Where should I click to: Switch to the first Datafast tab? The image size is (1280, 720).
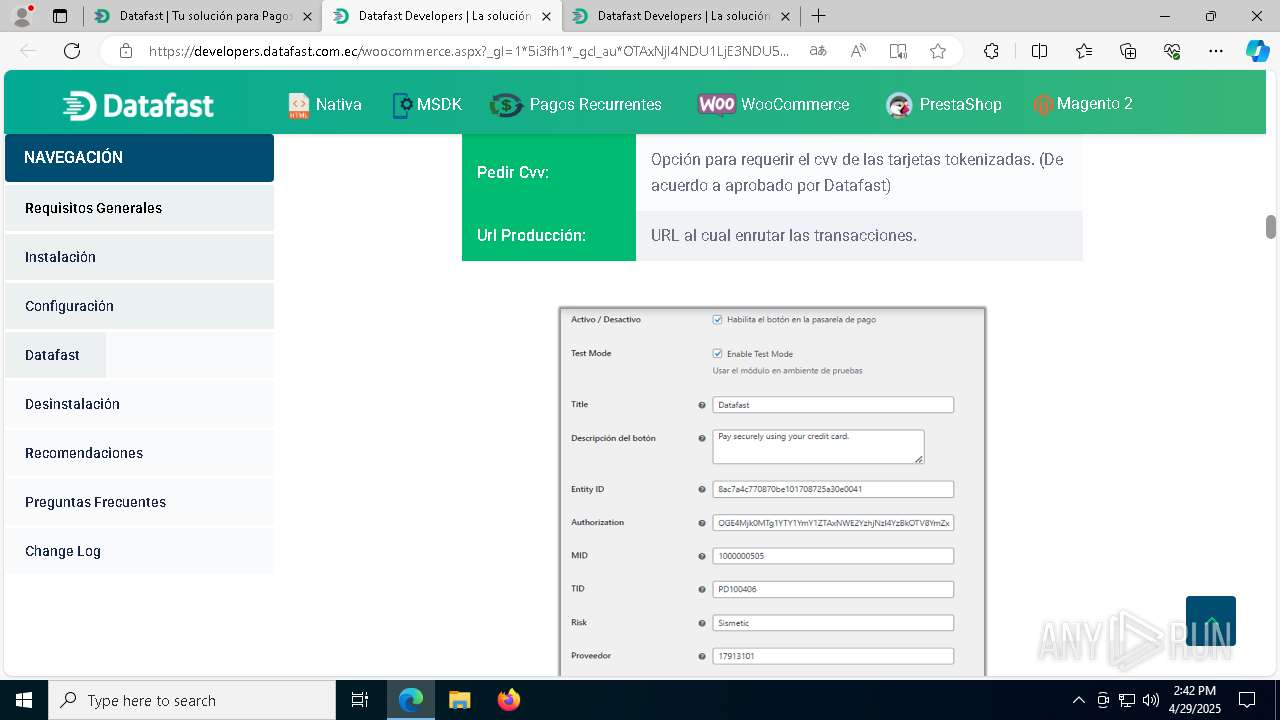point(203,16)
